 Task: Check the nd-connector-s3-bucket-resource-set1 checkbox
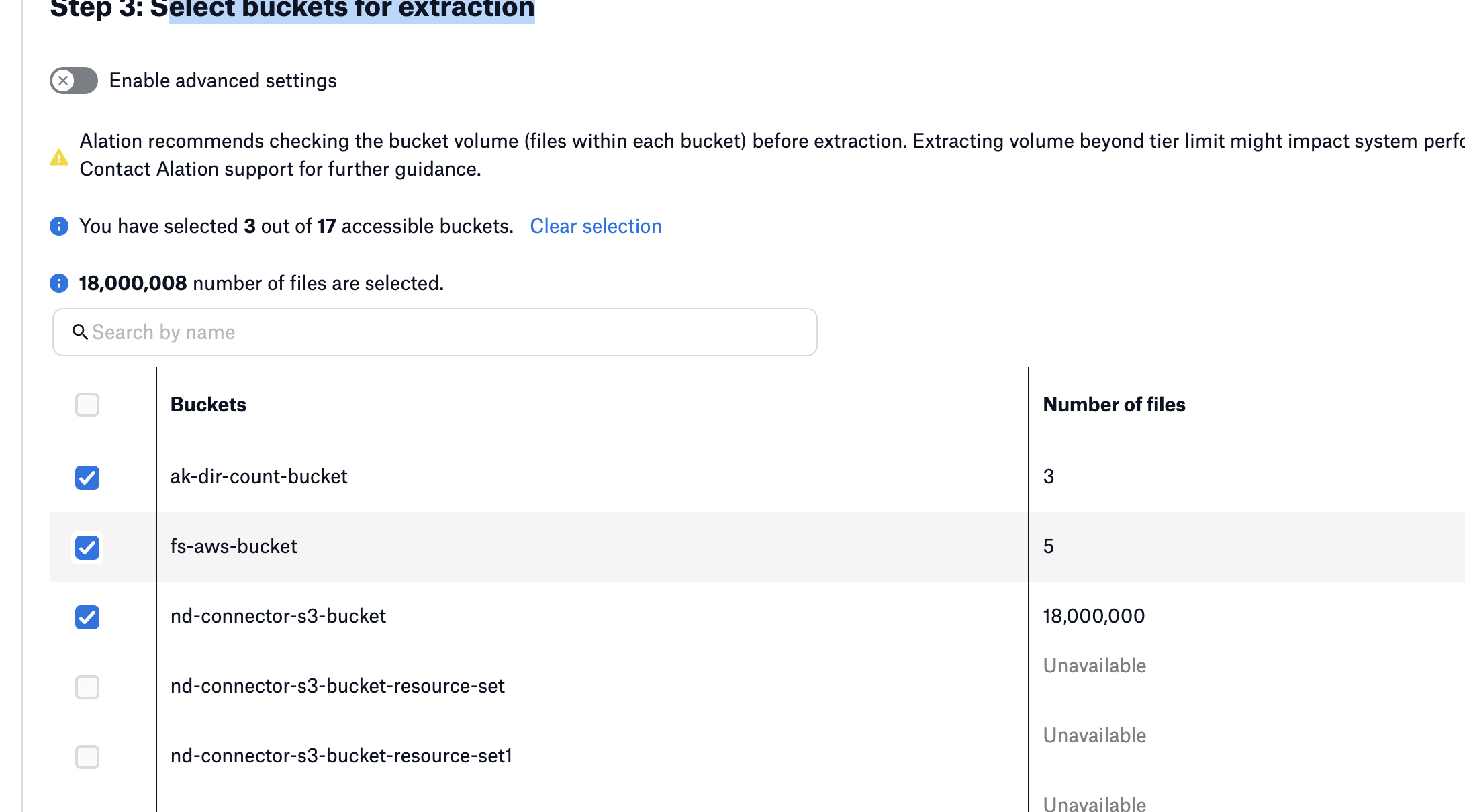87,757
